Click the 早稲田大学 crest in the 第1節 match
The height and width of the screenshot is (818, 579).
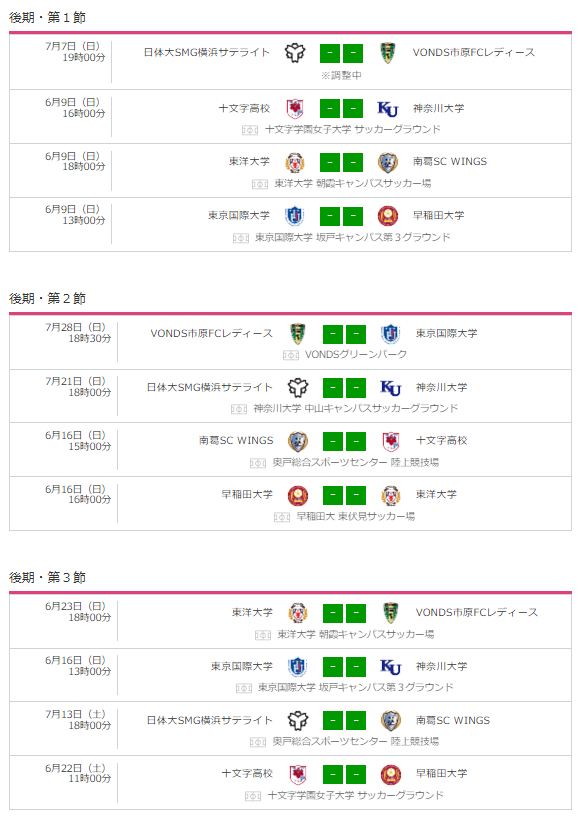pyautogui.click(x=388, y=216)
